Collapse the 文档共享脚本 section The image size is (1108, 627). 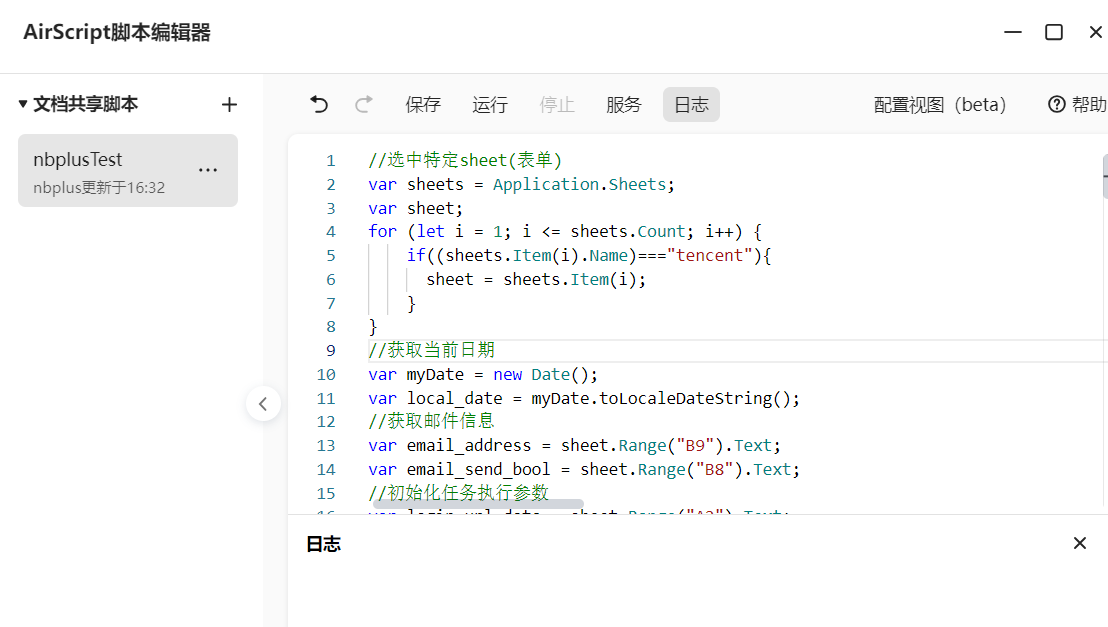(23, 104)
